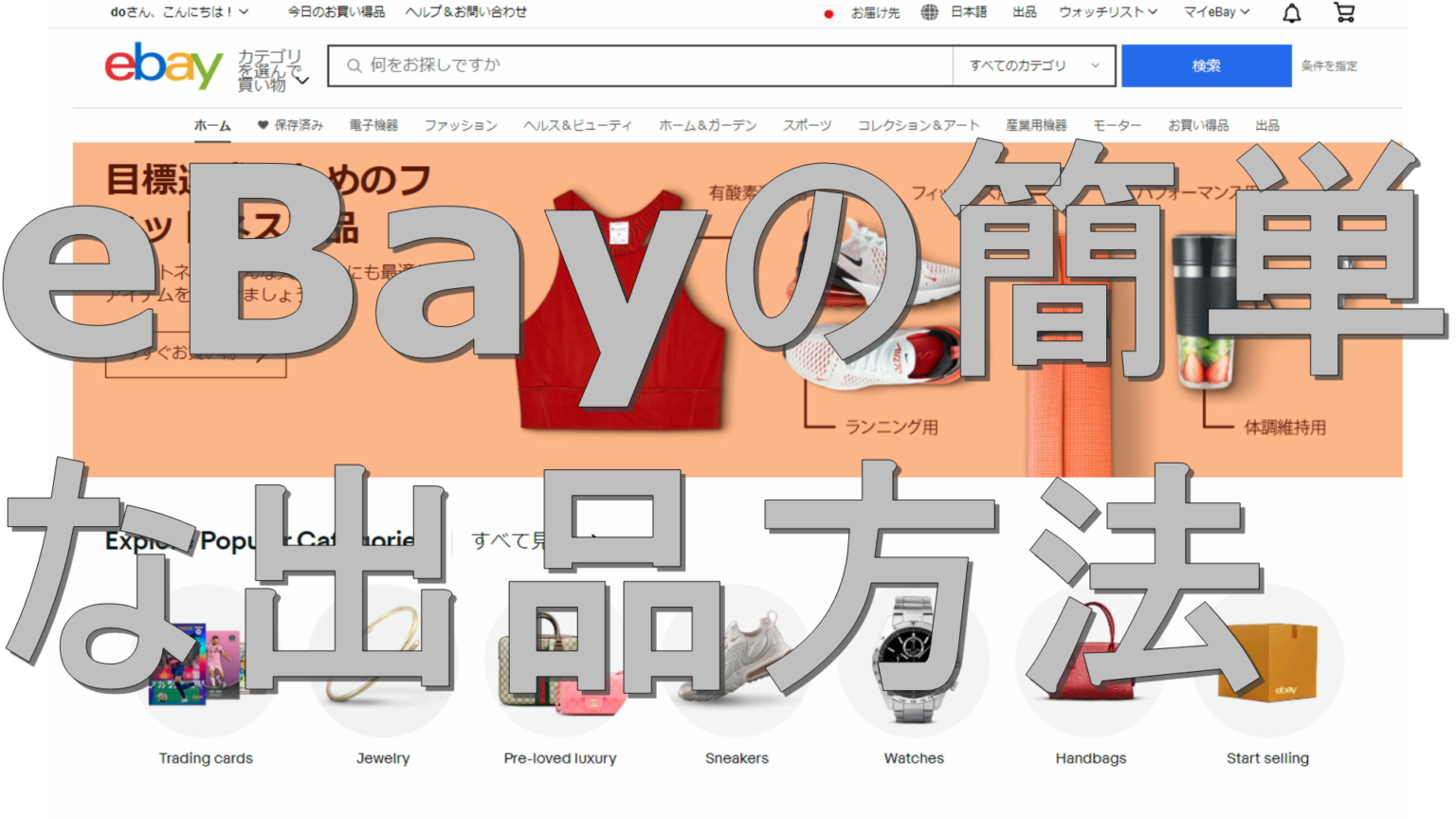Open the お買い得品 nav item
1456x819 pixels.
1198,125
